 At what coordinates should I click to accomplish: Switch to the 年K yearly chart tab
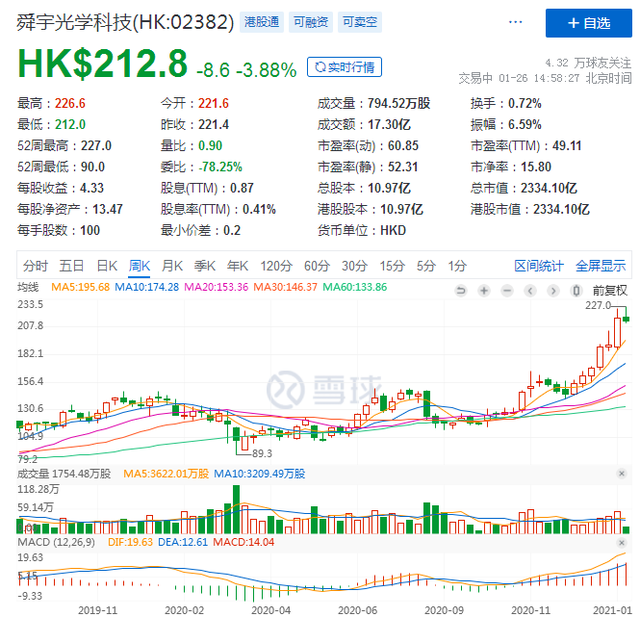(x=237, y=266)
